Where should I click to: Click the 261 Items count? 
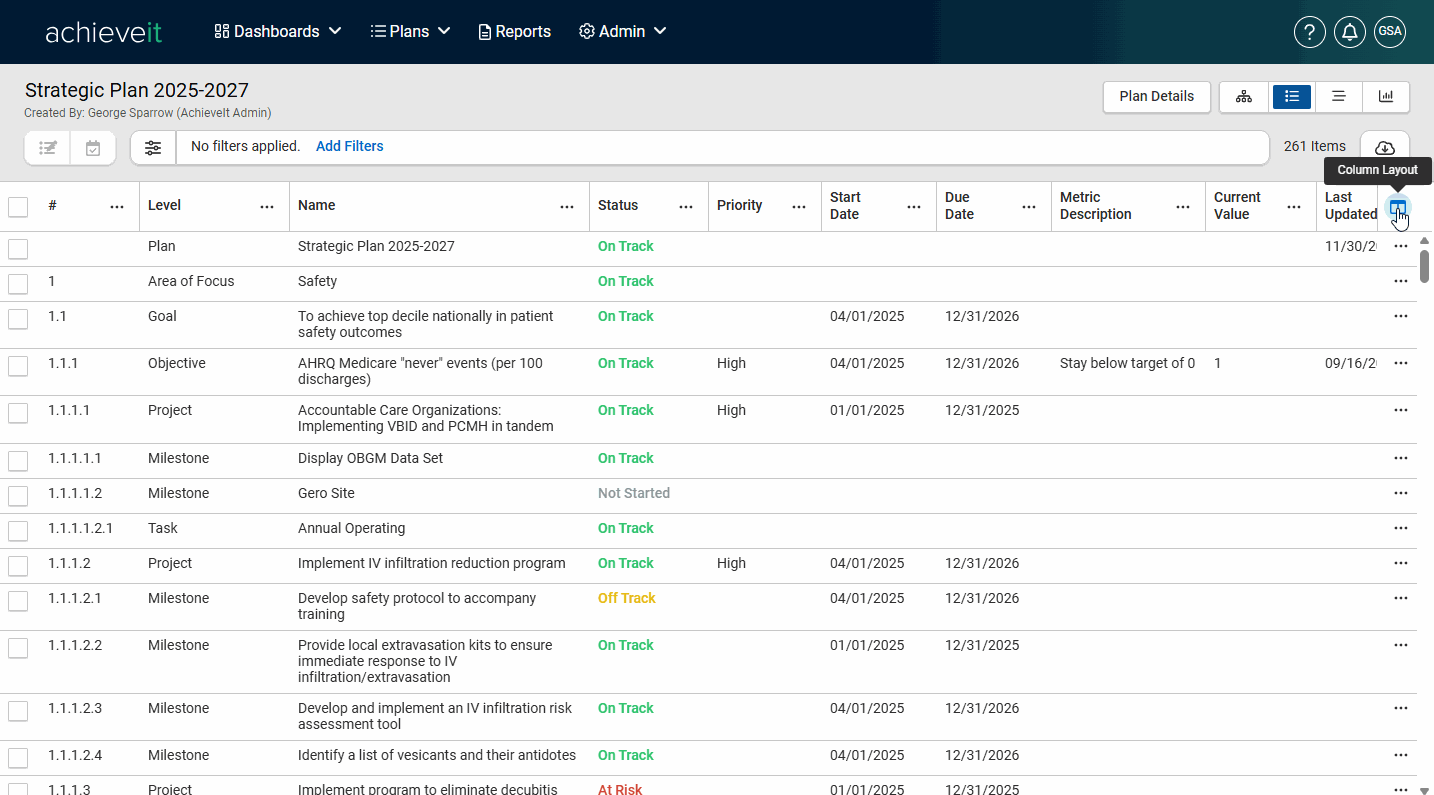point(1315,146)
